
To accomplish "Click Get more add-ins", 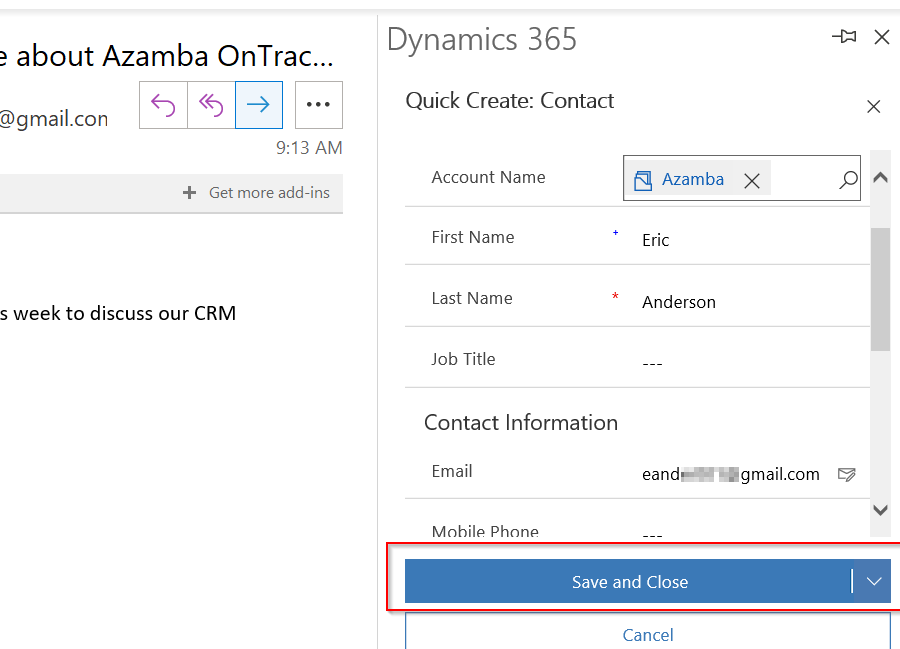I will (x=256, y=193).
